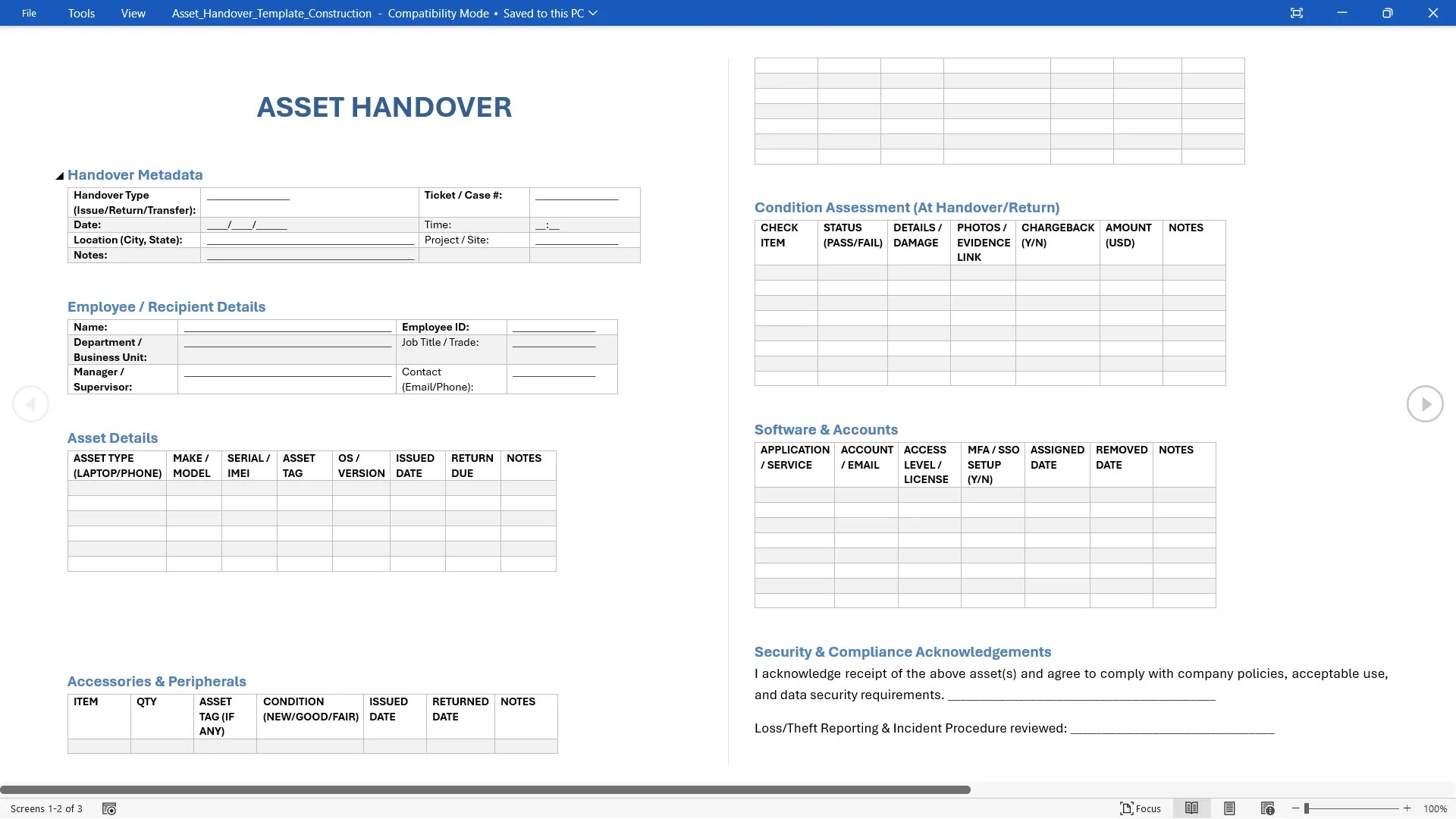1456x819 pixels.
Task: Click the zoom in plus icon
Action: pyautogui.click(x=1407, y=808)
